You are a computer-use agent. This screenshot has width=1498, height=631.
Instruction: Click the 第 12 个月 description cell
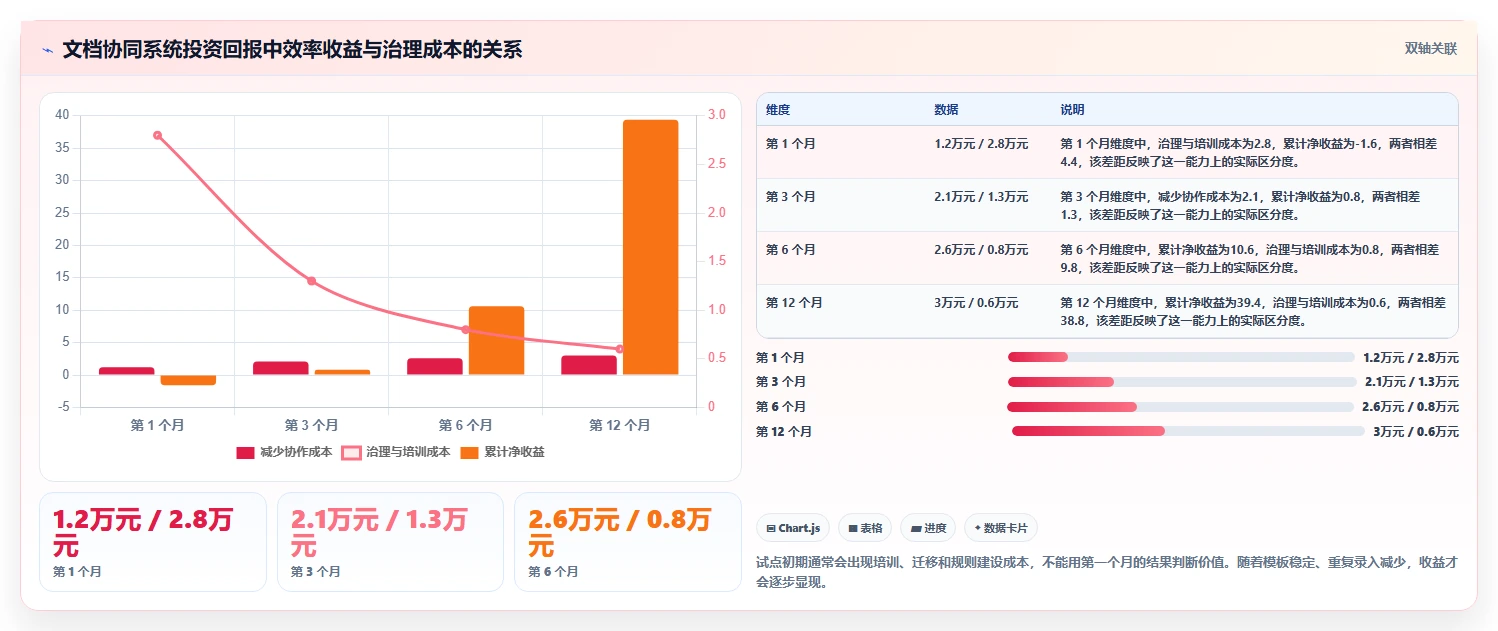click(1253, 311)
